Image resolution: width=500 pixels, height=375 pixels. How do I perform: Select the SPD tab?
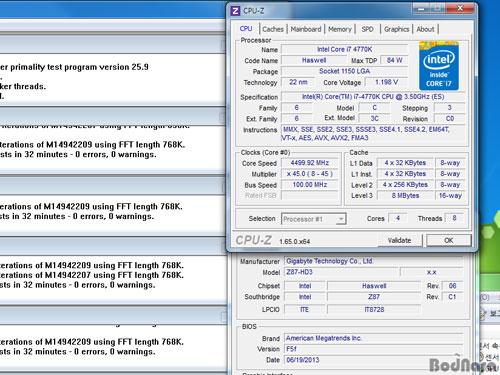pos(367,29)
